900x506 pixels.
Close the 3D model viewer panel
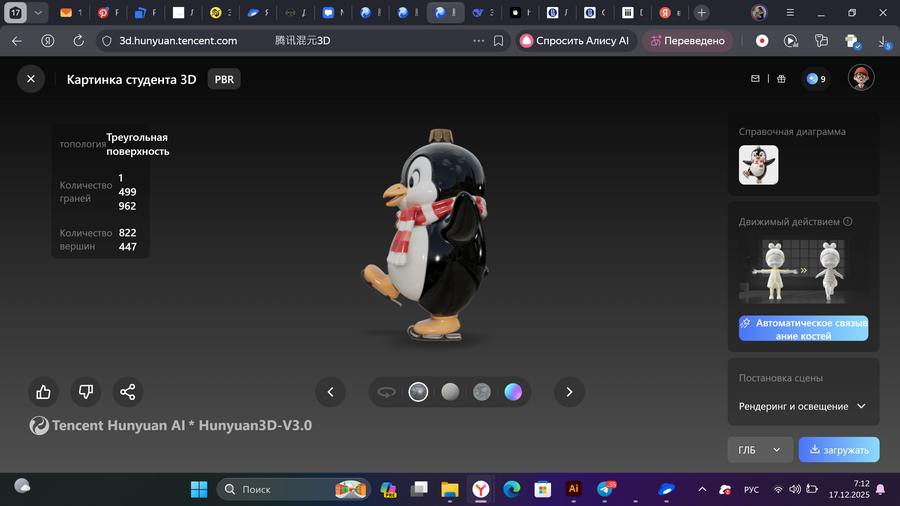[31, 79]
